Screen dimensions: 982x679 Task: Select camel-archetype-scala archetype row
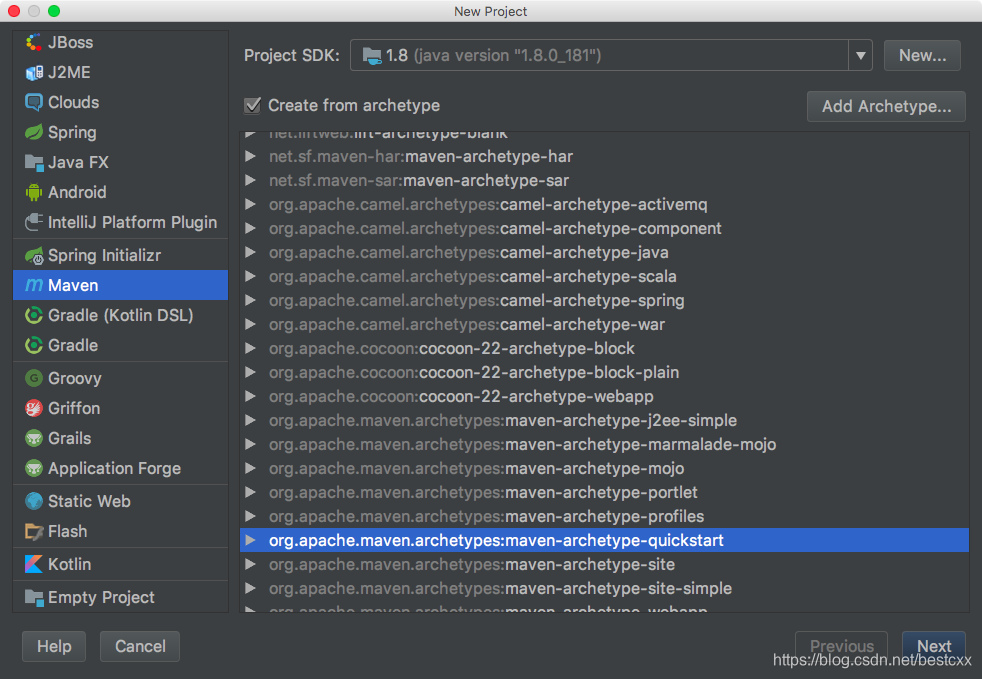pos(604,276)
